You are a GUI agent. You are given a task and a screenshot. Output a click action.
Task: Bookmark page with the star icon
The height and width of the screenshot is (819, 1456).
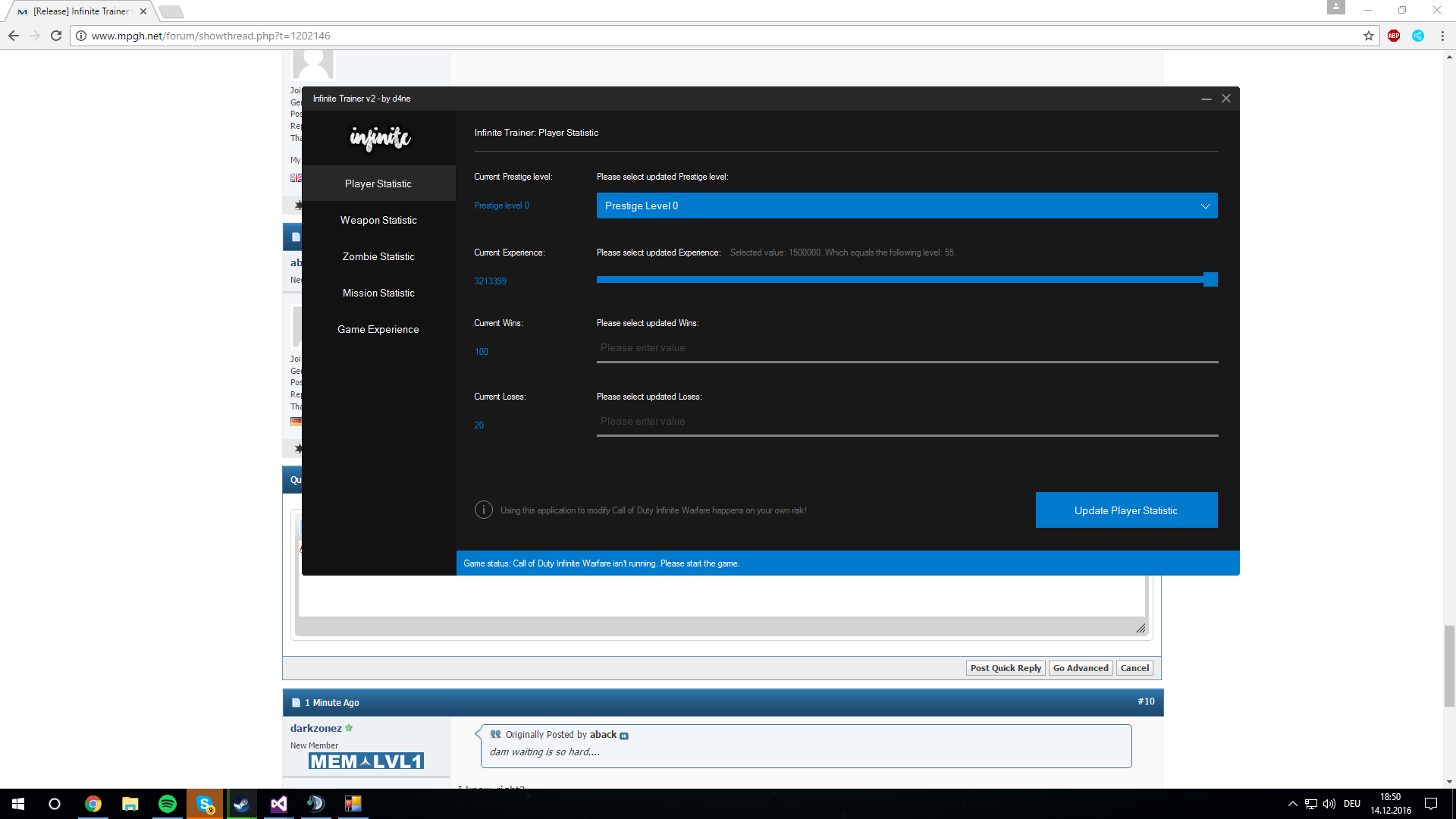[x=1369, y=36]
